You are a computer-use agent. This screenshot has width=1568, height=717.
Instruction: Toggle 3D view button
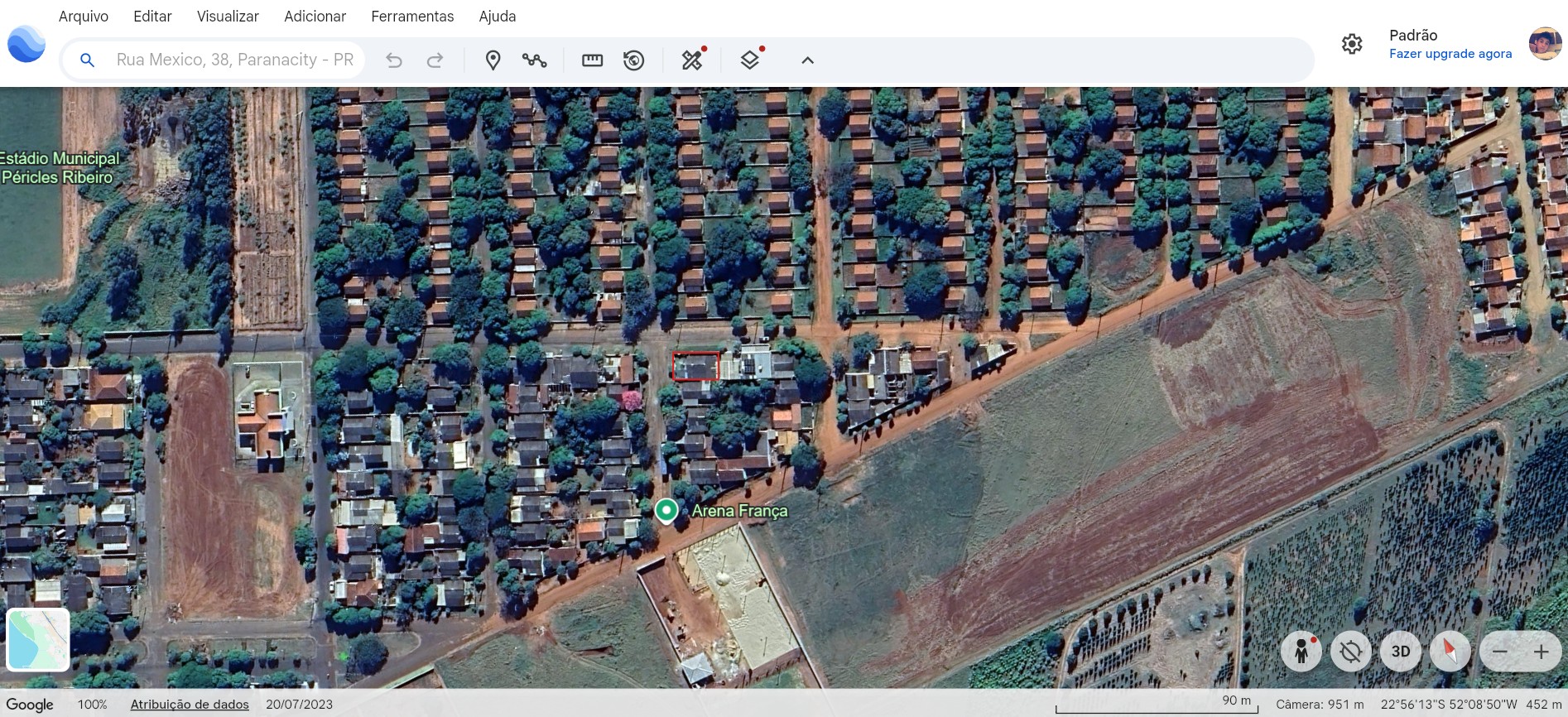(x=1401, y=652)
